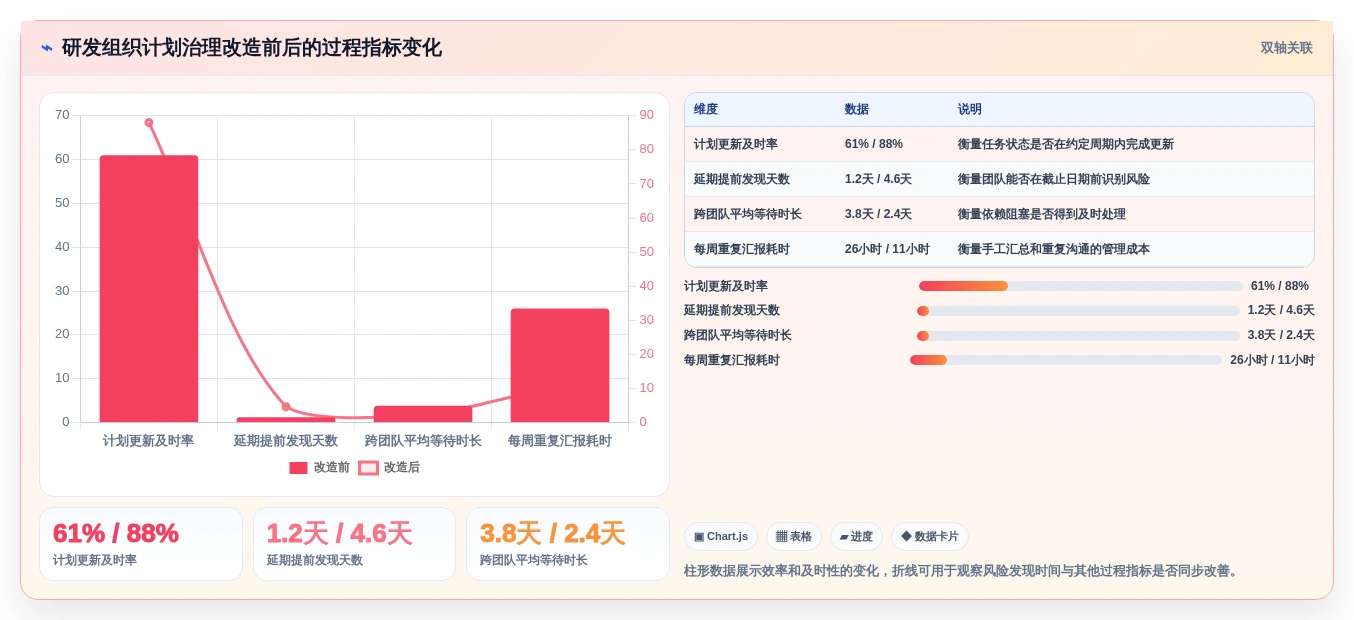Click the 维度 column header
Image resolution: width=1354 pixels, height=620 pixels.
click(706, 109)
